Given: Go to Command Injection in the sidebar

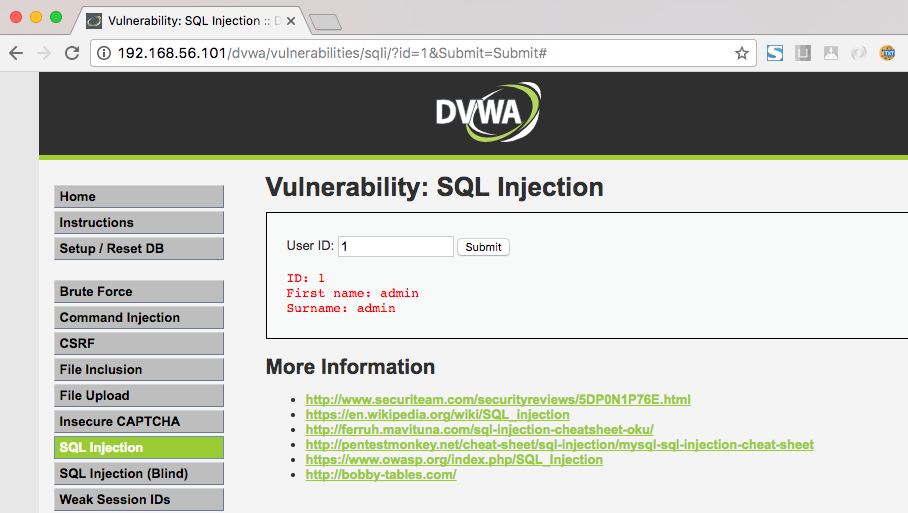Looking at the screenshot, I should [139, 318].
